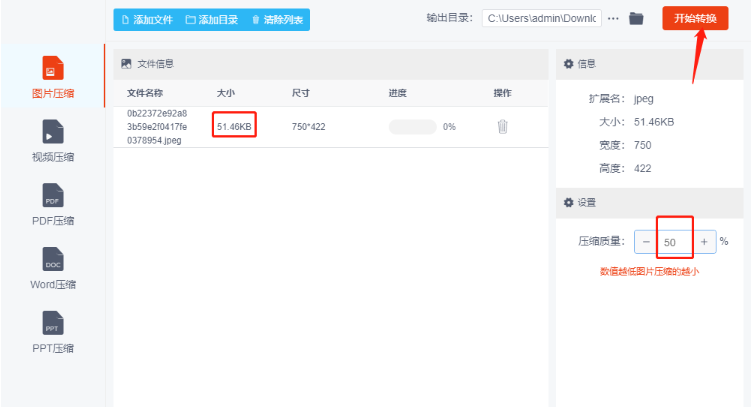Click the 750*422 dimension cell
This screenshot has width=751, height=407.
click(x=308, y=127)
